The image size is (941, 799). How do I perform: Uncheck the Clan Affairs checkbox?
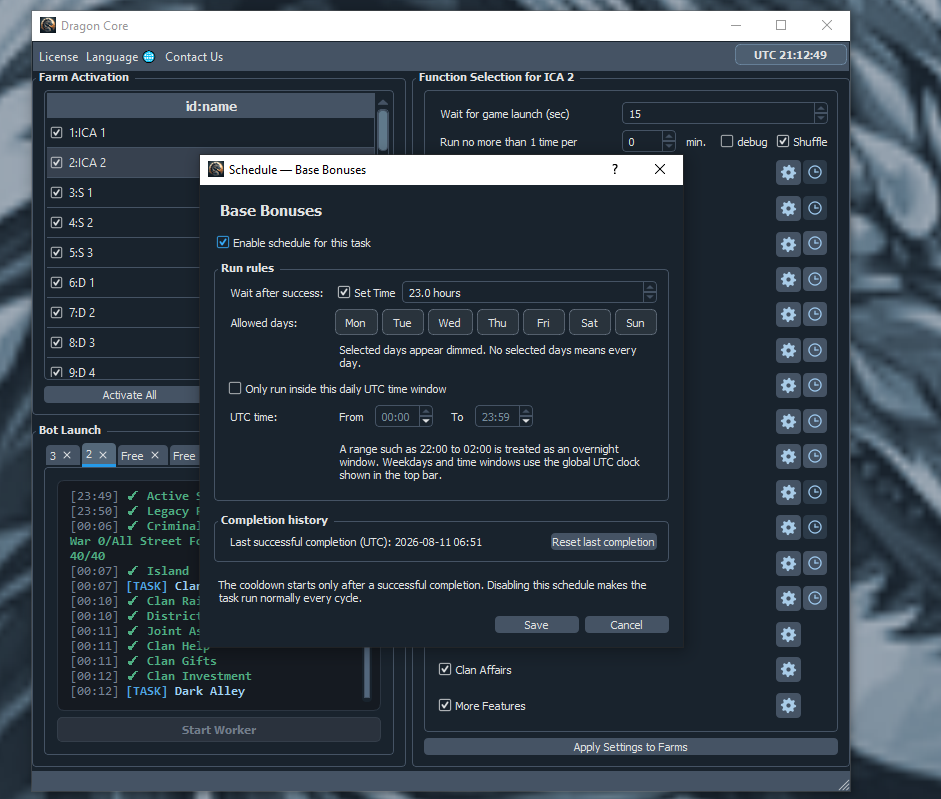pyautogui.click(x=445, y=669)
